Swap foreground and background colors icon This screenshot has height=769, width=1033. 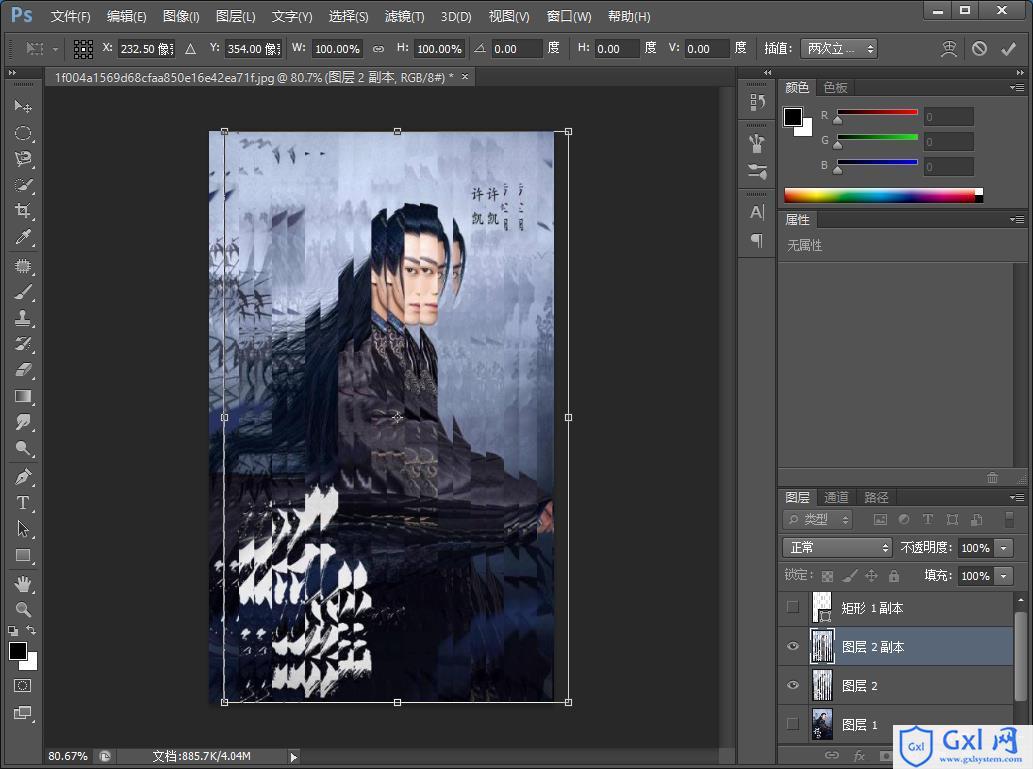pos(31,631)
